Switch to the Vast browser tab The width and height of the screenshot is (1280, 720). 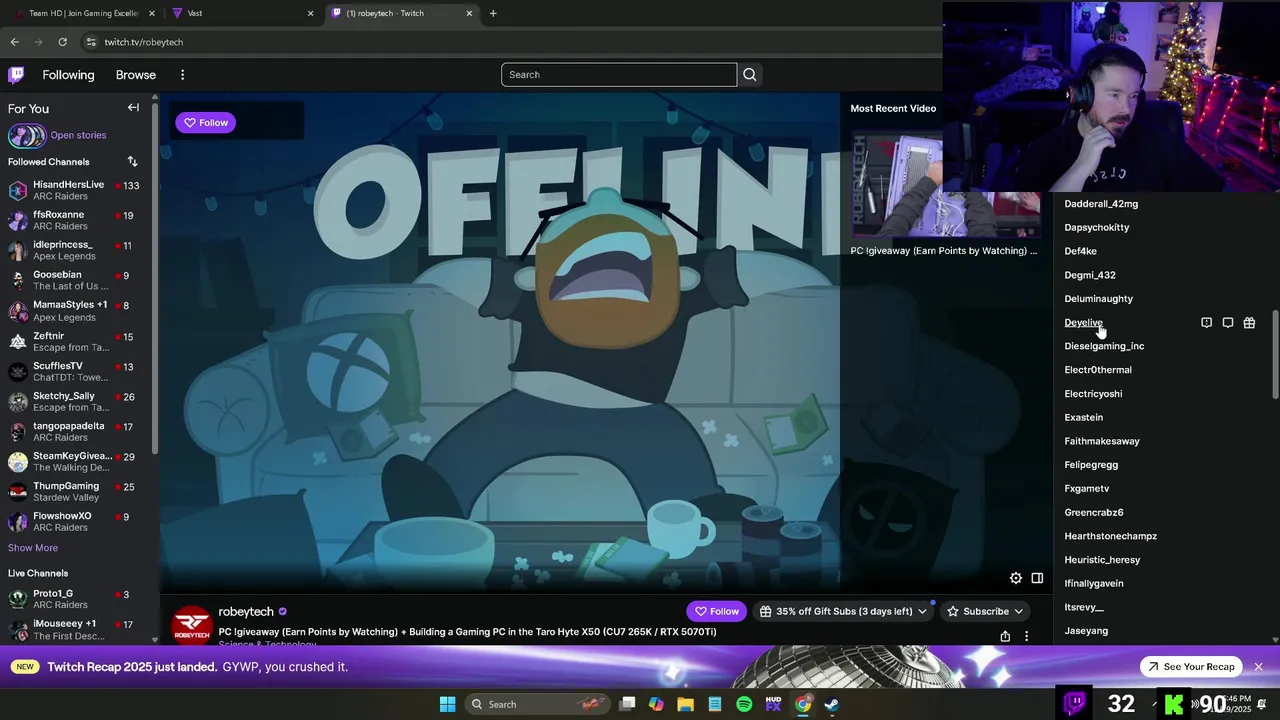tap(242, 13)
